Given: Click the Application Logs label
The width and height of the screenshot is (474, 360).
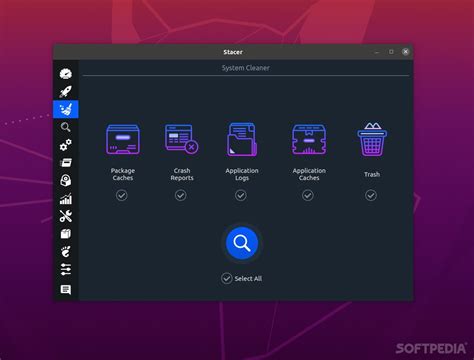Looking at the screenshot, I should (242, 174).
